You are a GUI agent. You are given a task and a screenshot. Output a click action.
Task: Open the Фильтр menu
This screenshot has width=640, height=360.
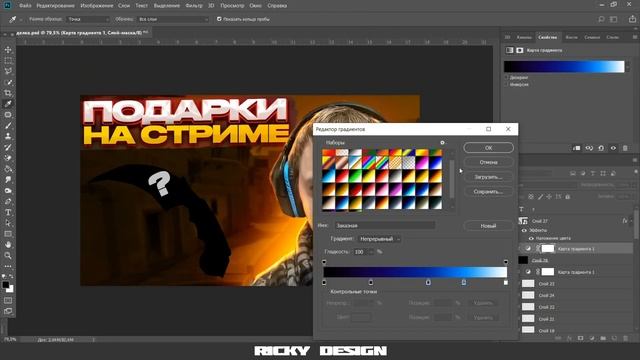pyautogui.click(x=194, y=6)
